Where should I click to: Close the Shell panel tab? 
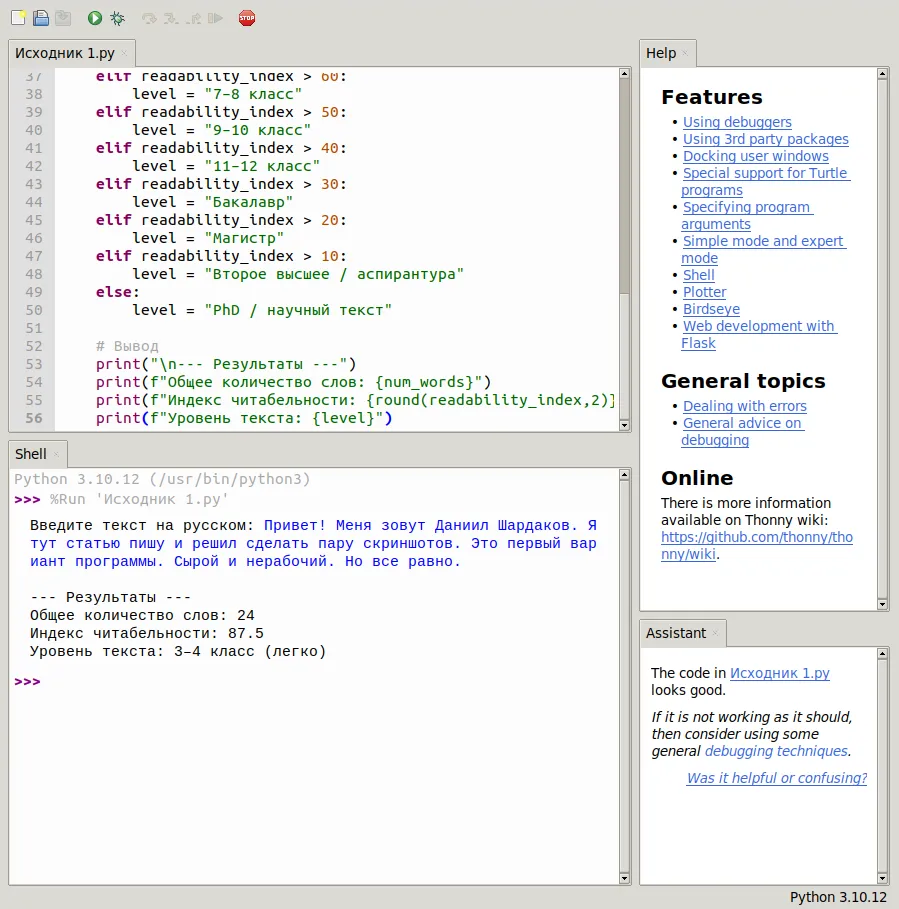pyautogui.click(x=56, y=454)
